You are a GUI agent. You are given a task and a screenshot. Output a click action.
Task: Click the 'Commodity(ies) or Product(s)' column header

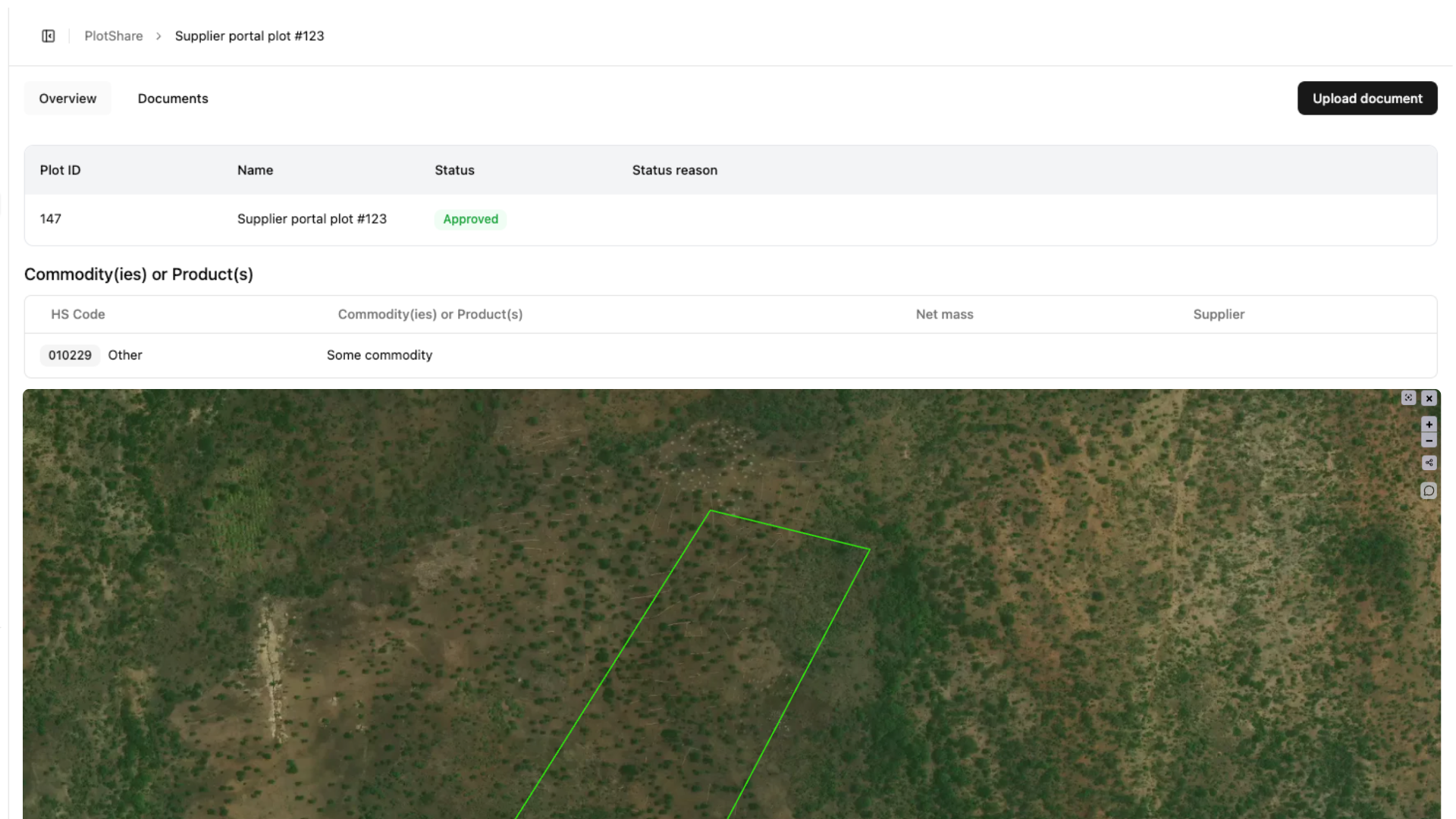pos(430,314)
